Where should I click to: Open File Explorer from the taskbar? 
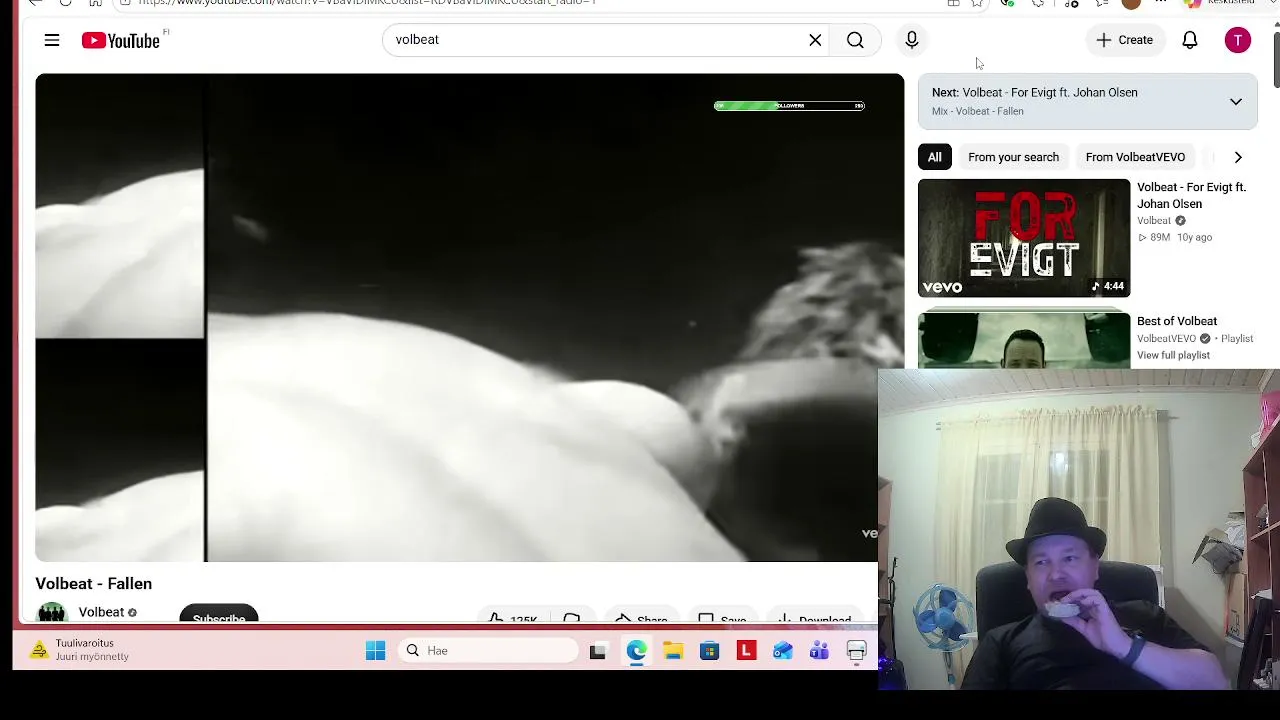pos(673,651)
